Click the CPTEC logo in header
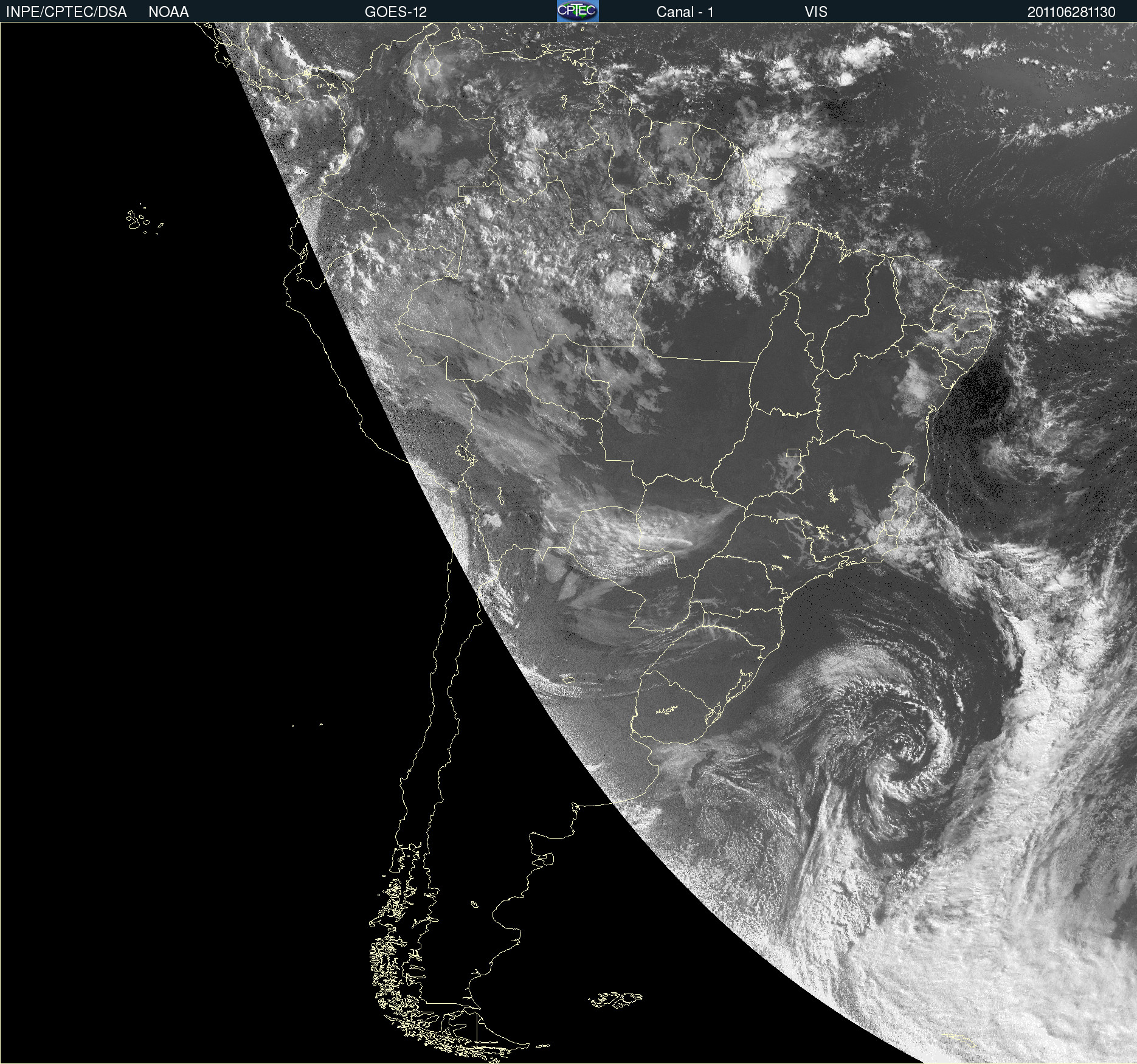The width and height of the screenshot is (1137, 1064). (578, 11)
